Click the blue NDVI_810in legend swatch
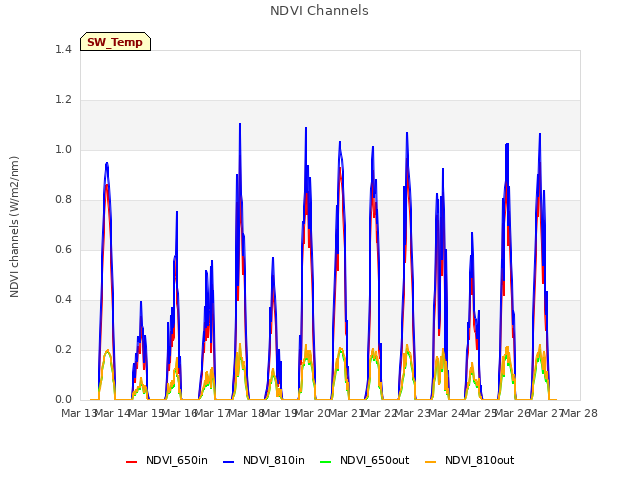The image size is (640, 480). [229, 462]
